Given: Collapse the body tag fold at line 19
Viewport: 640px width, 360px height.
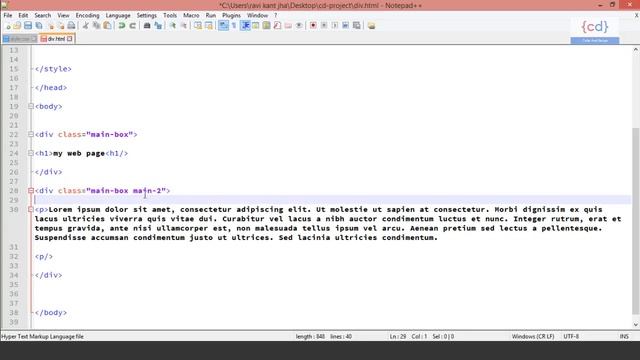Looking at the screenshot, I should [31, 106].
